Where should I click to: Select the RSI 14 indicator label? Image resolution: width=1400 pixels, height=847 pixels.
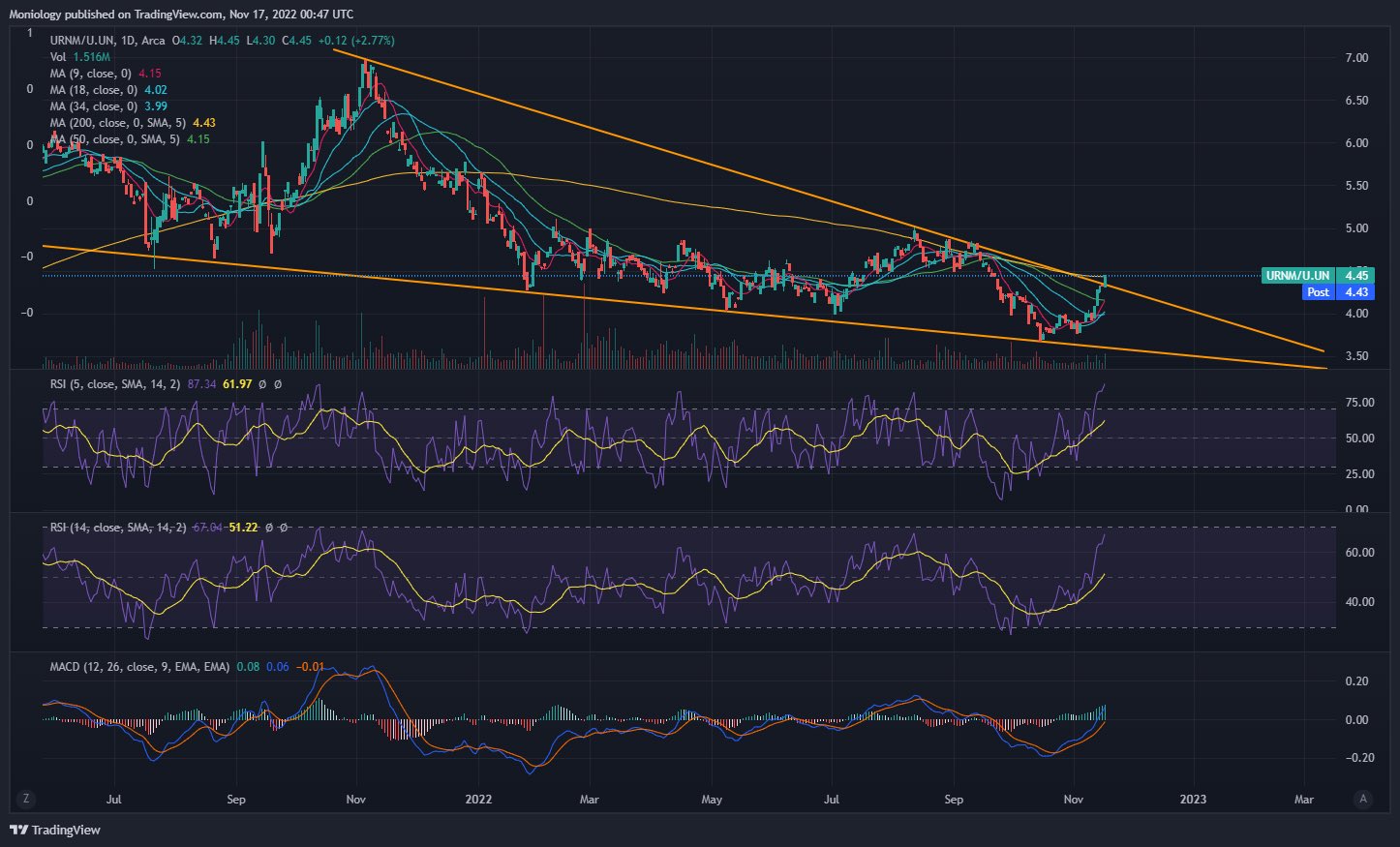[118, 528]
